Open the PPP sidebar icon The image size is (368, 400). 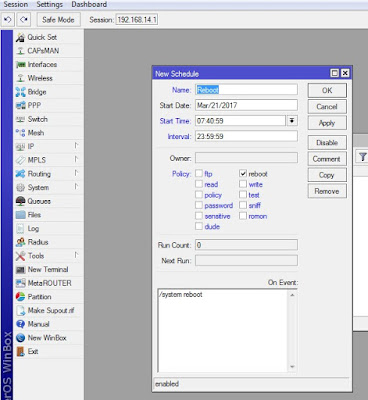coord(20,106)
